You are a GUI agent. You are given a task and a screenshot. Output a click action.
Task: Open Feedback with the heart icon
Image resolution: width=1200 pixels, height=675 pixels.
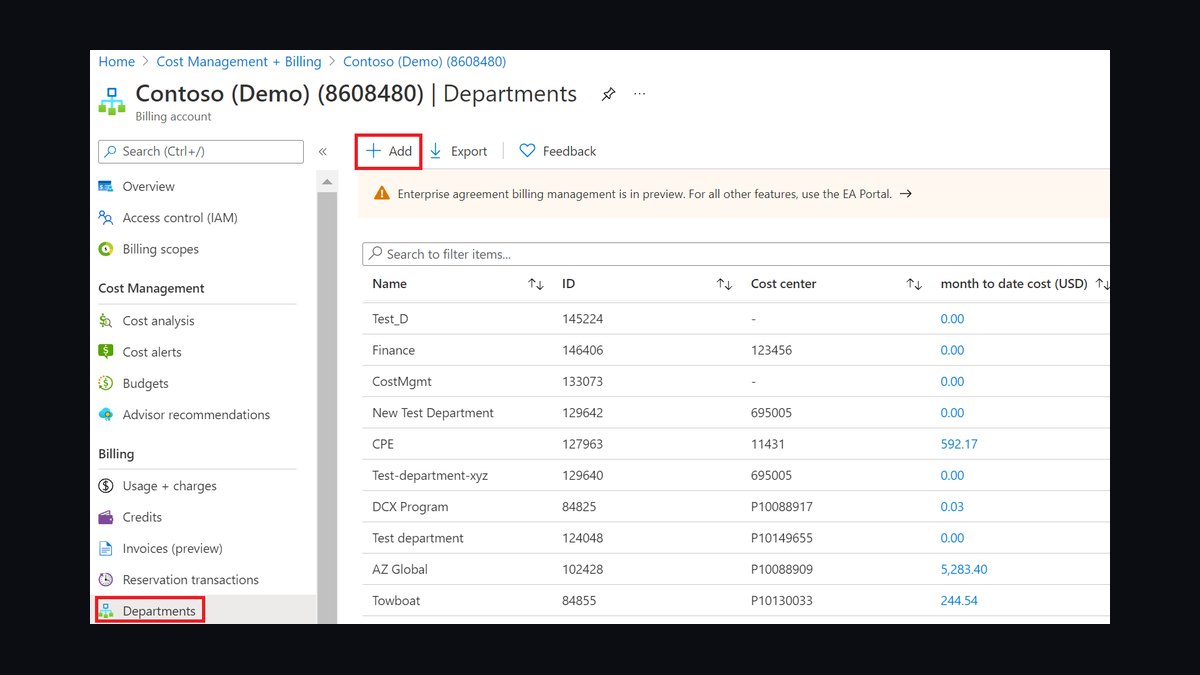(x=557, y=151)
